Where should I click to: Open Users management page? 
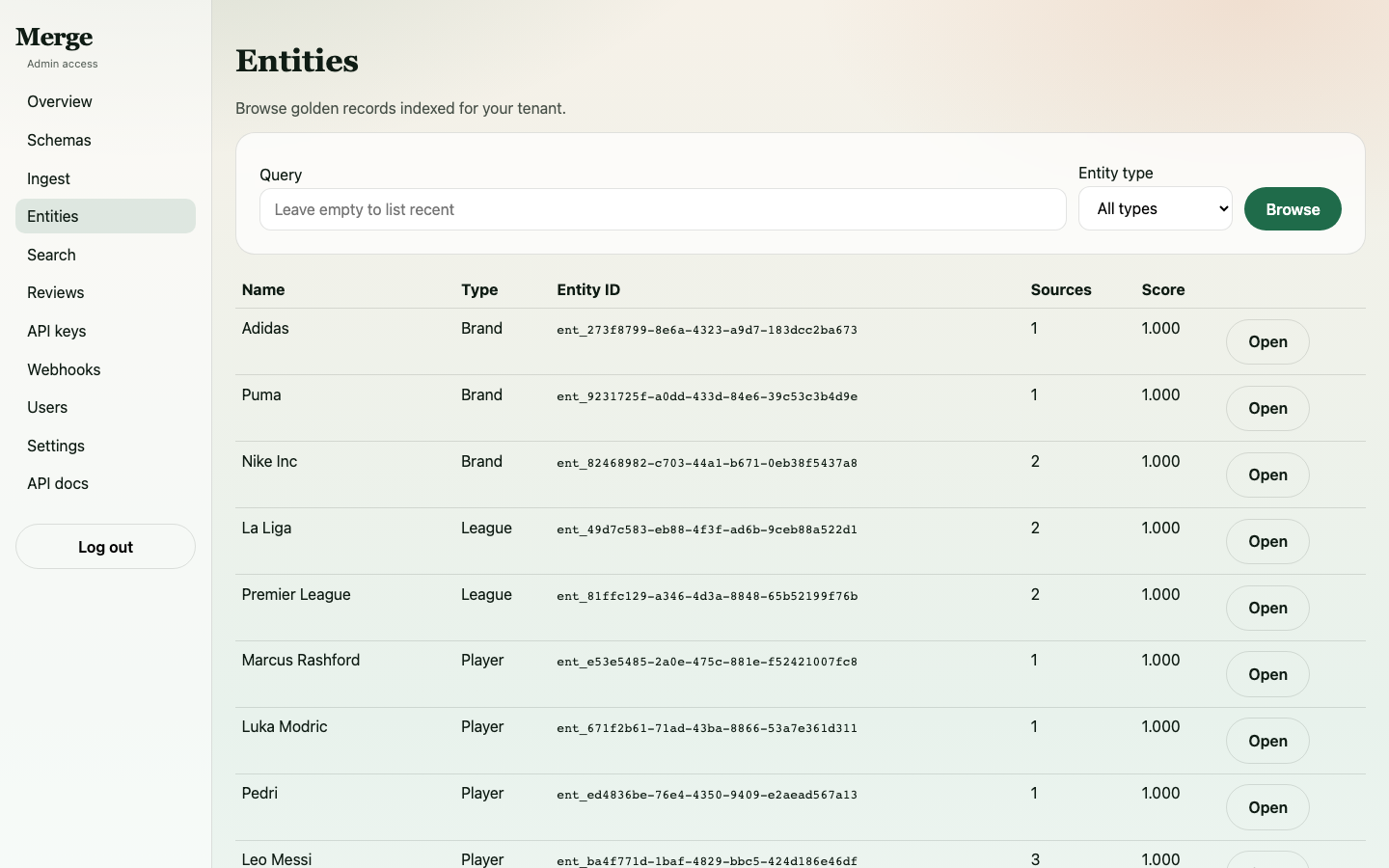click(x=105, y=407)
